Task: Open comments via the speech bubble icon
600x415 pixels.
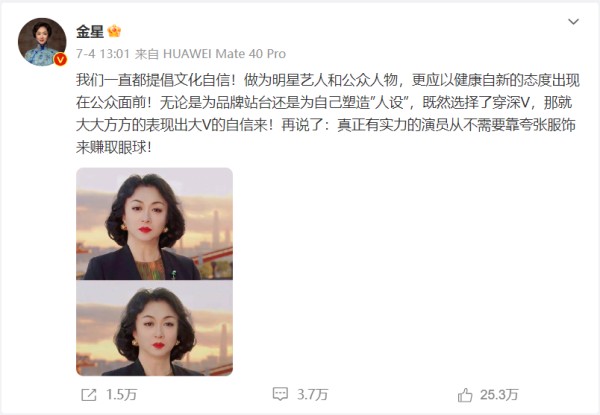Action: [x=280, y=394]
